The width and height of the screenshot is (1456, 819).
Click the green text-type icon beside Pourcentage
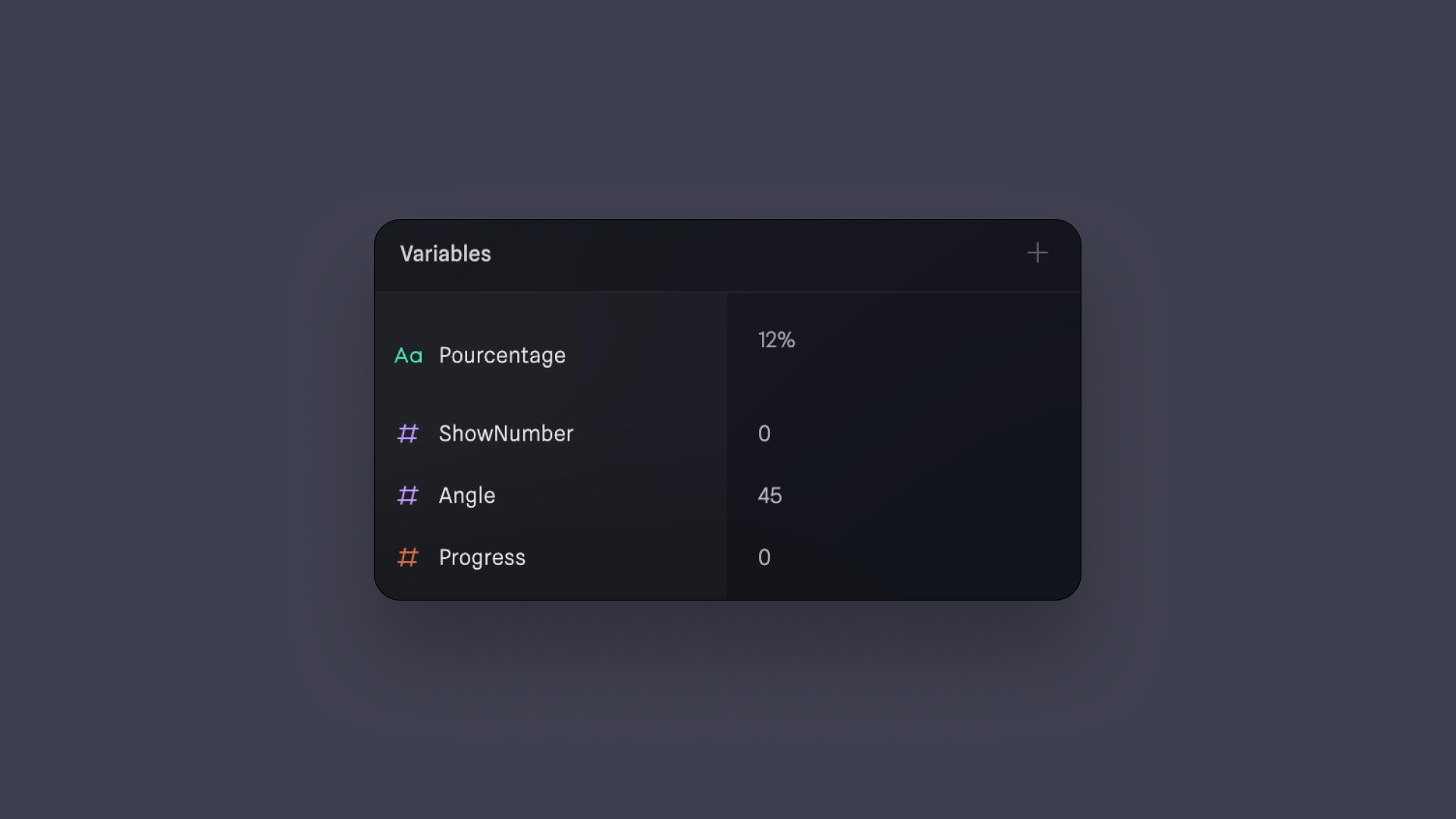(x=408, y=356)
